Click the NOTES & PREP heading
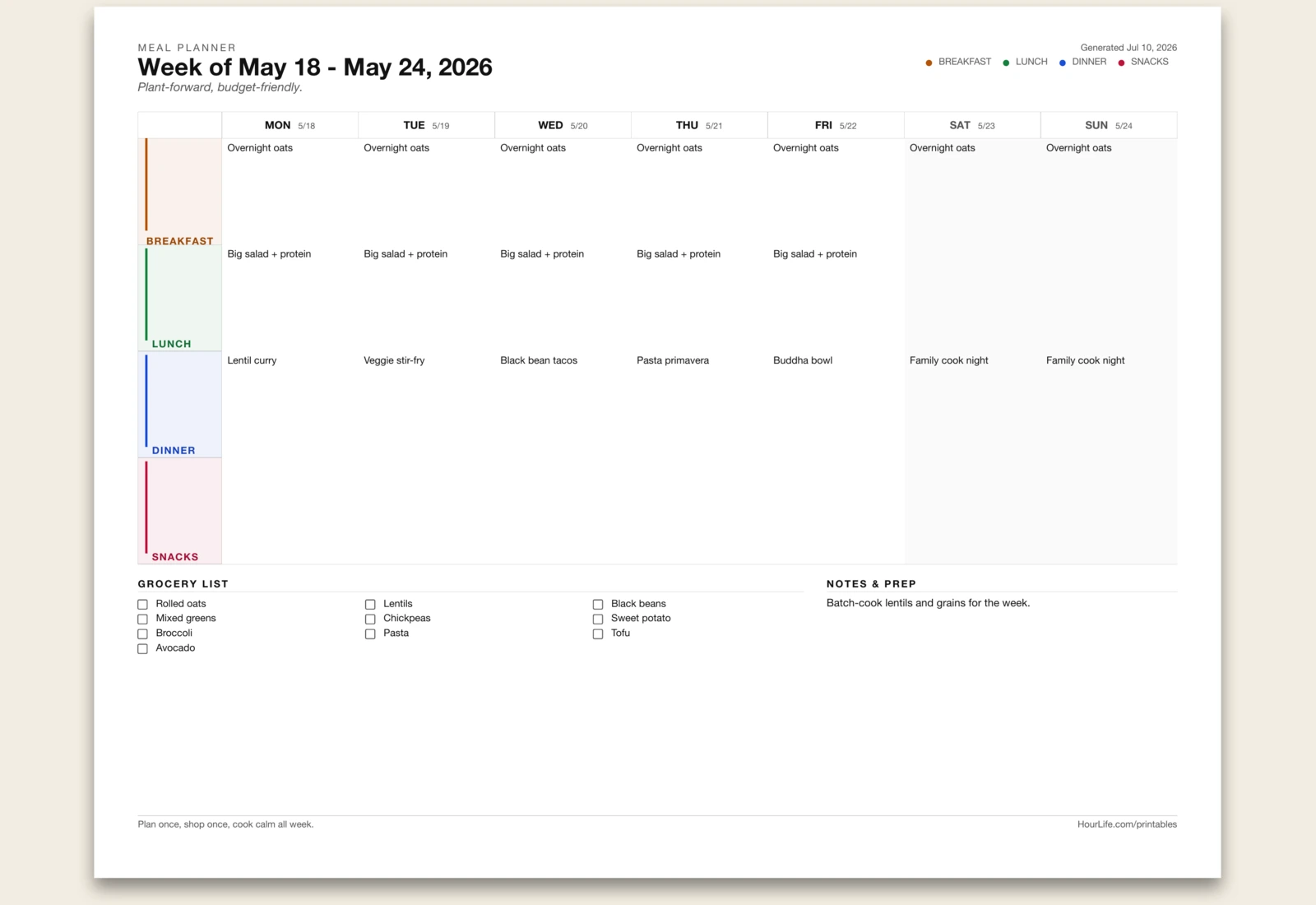This screenshot has width=1316, height=905. coord(871,583)
